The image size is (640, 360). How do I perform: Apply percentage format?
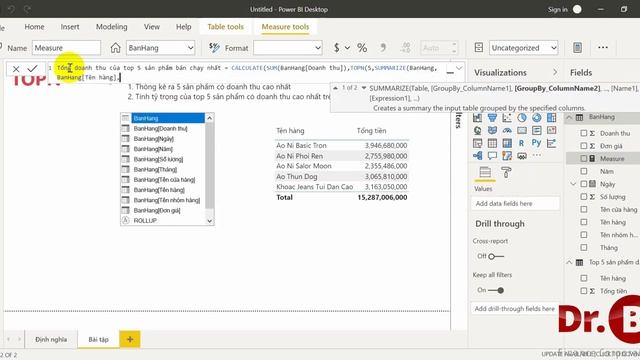click(362, 48)
